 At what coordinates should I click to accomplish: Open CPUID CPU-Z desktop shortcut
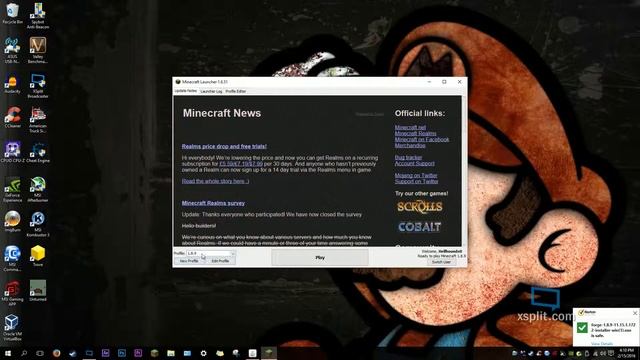12,152
